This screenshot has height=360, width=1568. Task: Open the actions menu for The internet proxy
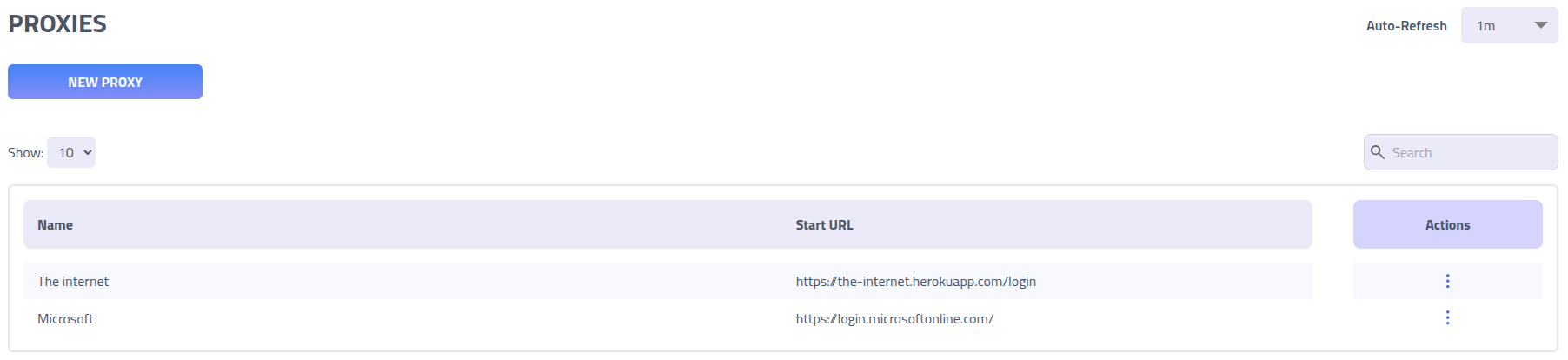[1447, 281]
